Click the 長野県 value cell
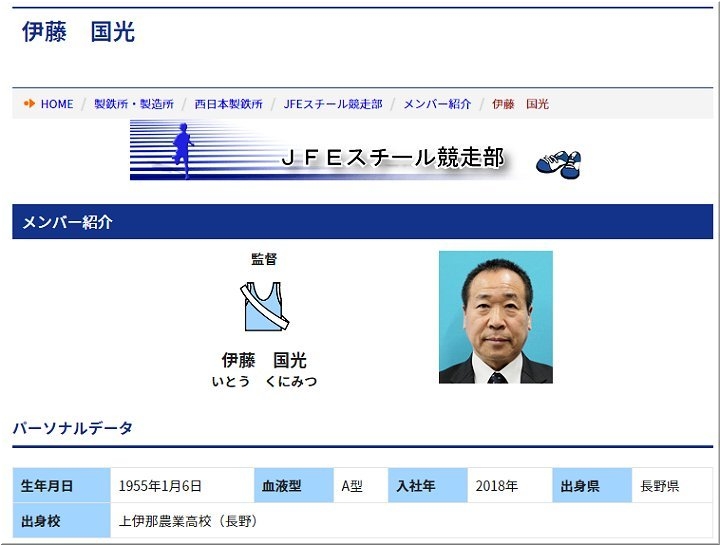Image resolution: width=720 pixels, height=545 pixels. point(660,486)
